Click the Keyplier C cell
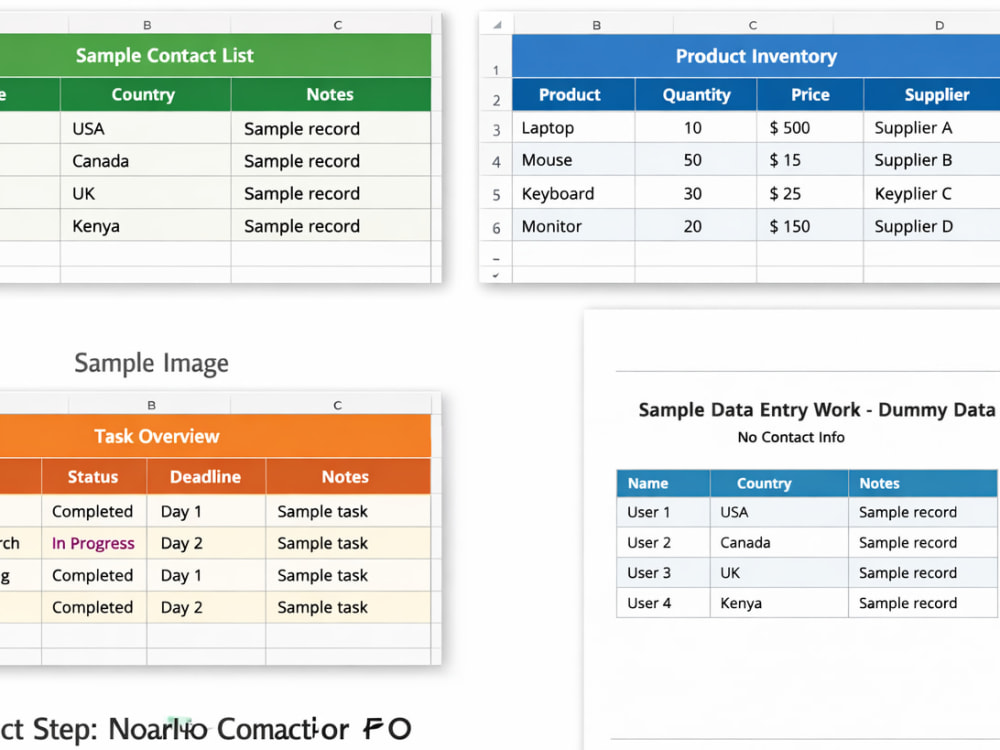Viewport: 1000px width, 750px height. point(932,193)
